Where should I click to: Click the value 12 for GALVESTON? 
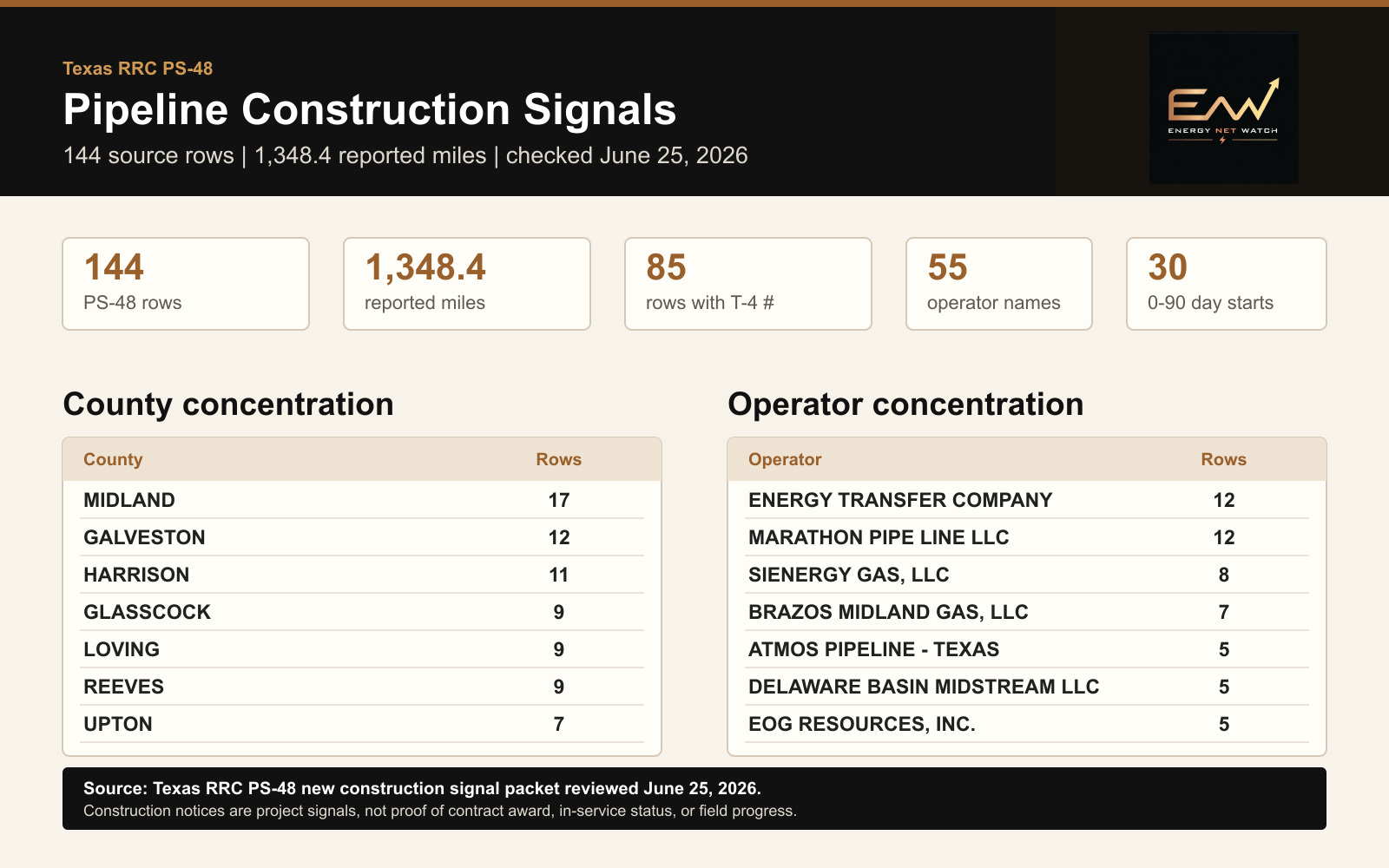(559, 537)
